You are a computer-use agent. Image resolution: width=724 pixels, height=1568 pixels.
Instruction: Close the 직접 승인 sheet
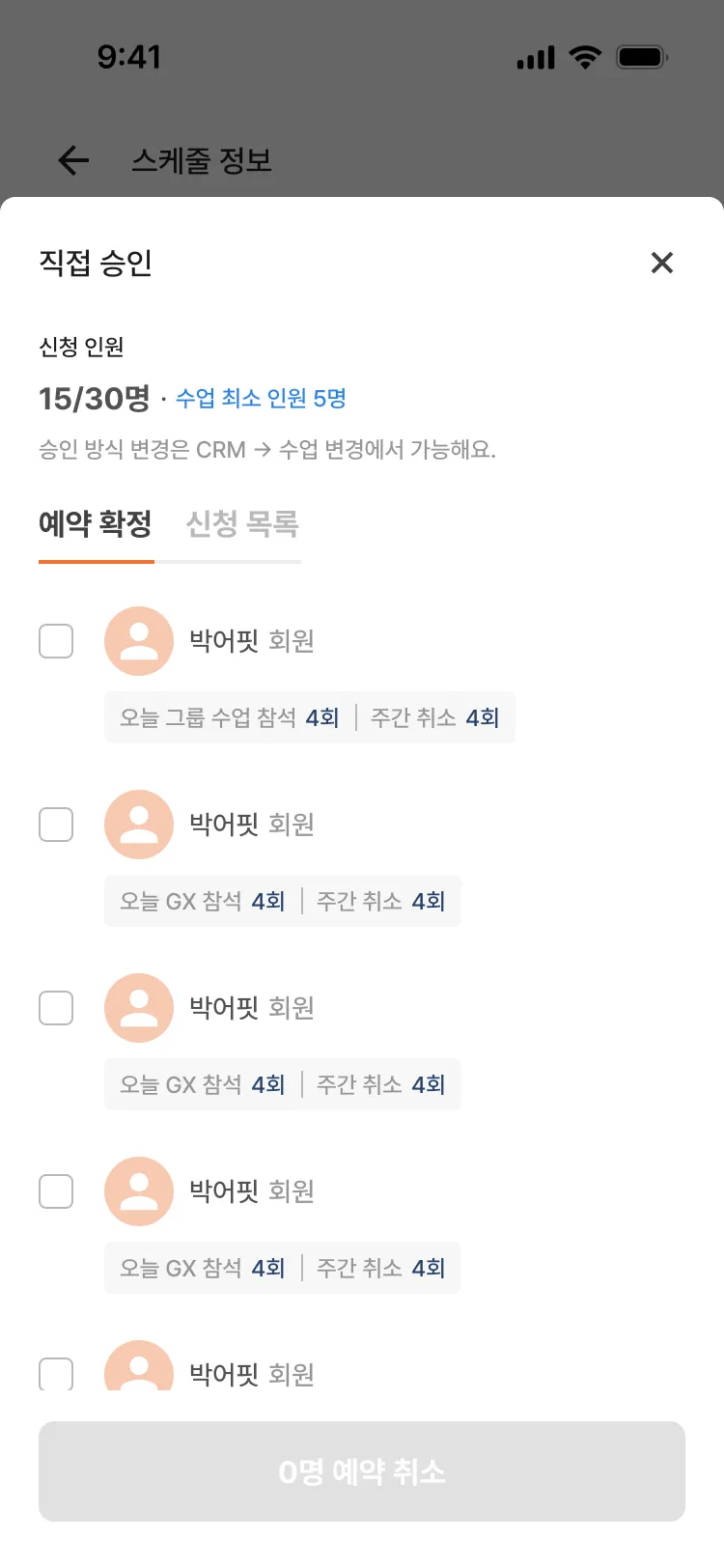[662, 263]
